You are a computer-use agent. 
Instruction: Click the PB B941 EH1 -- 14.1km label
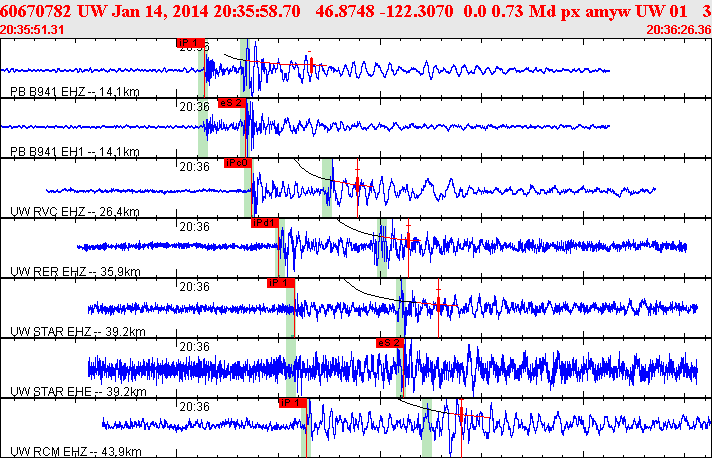click(74, 152)
